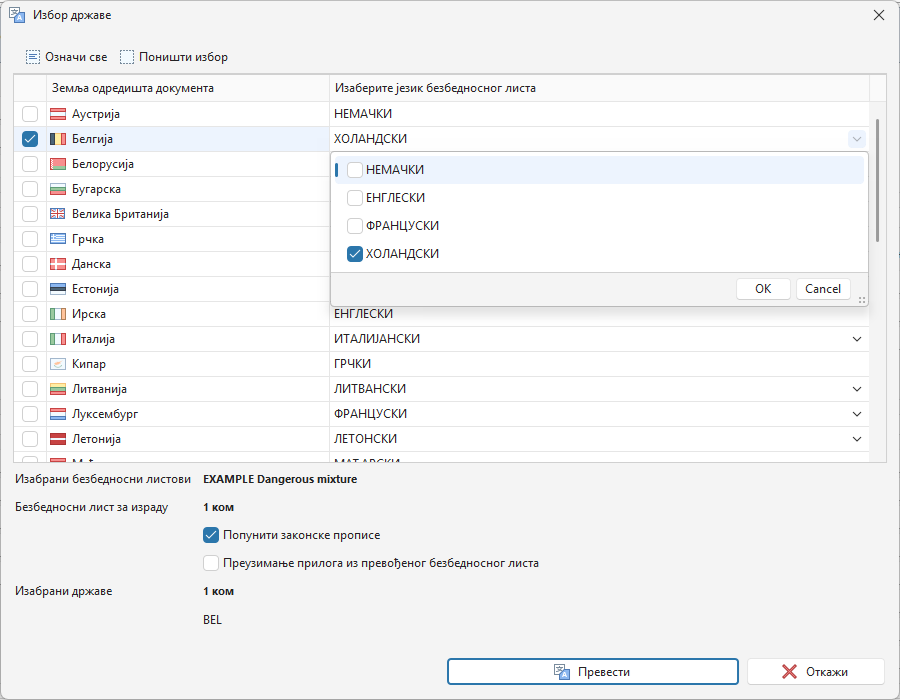
Task: Click the Превести translate button
Action: 593,672
